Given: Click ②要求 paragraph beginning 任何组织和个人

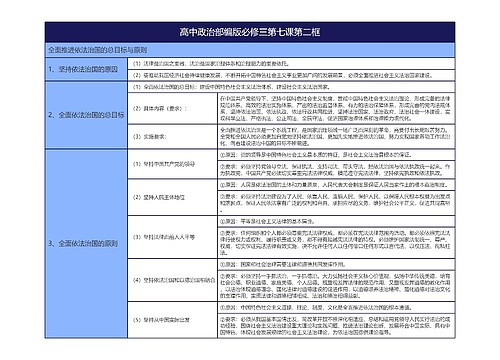Looking at the screenshot, I should (336, 243).
